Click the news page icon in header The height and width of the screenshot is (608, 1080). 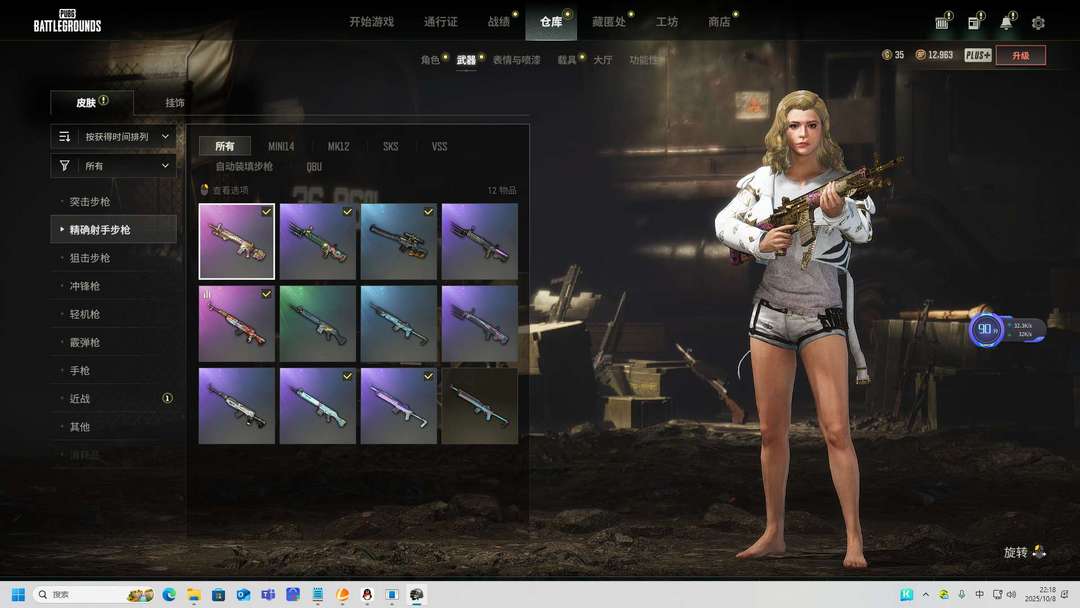click(x=973, y=23)
